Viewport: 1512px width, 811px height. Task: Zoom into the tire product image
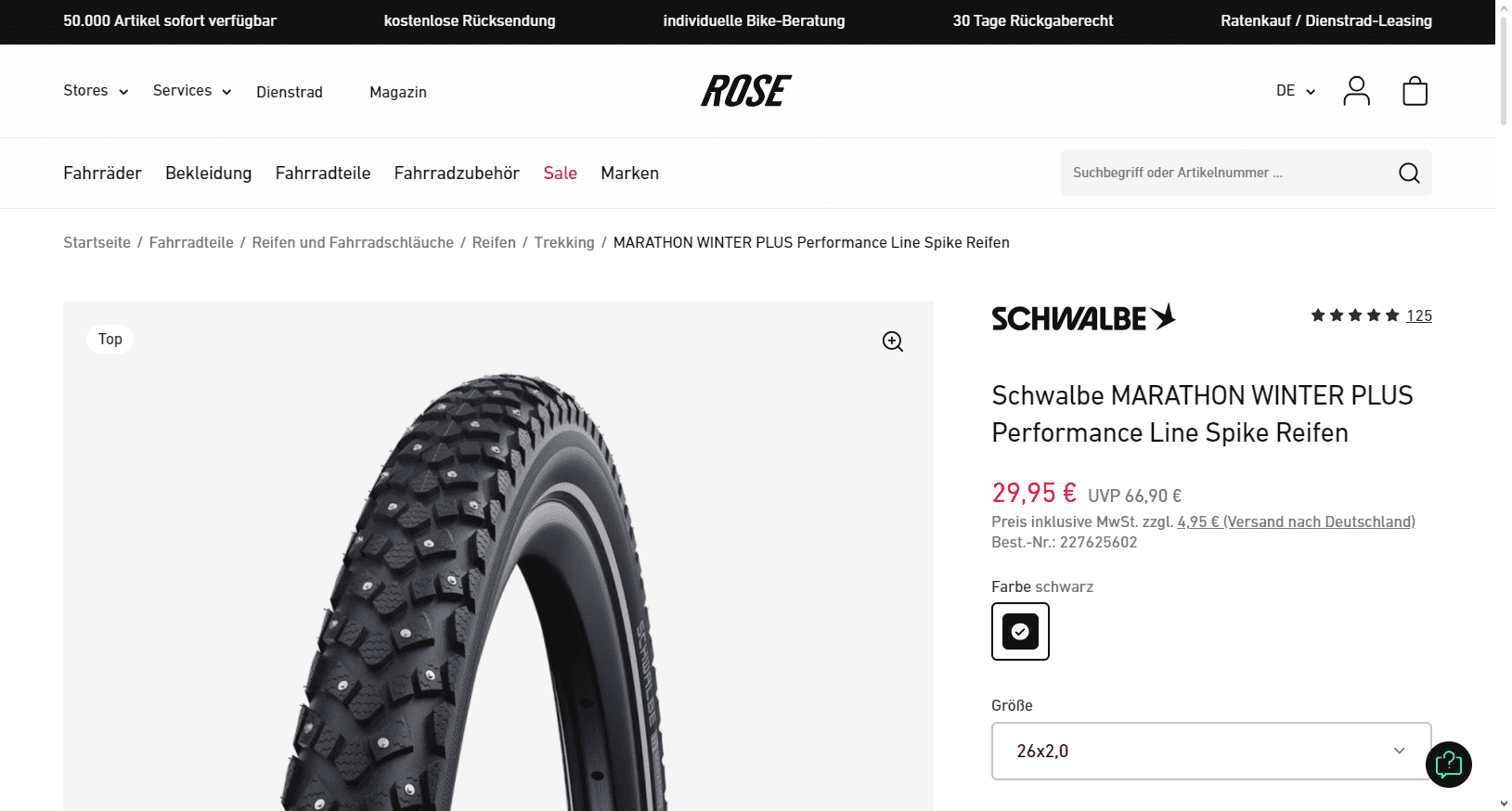click(892, 341)
